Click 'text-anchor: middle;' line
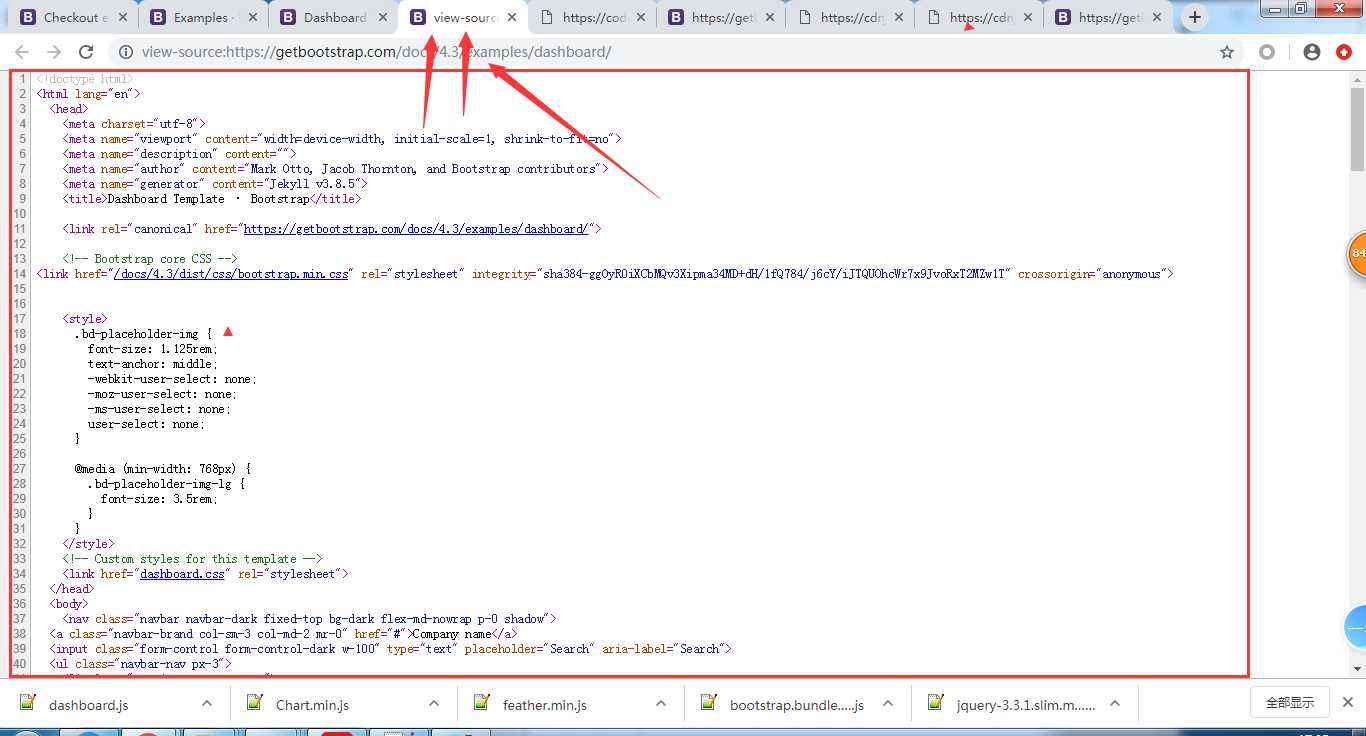The width and height of the screenshot is (1366, 736). (152, 364)
